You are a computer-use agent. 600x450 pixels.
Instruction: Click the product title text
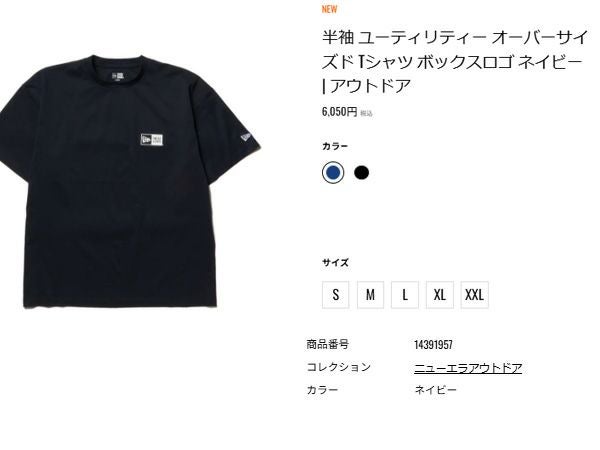point(455,62)
